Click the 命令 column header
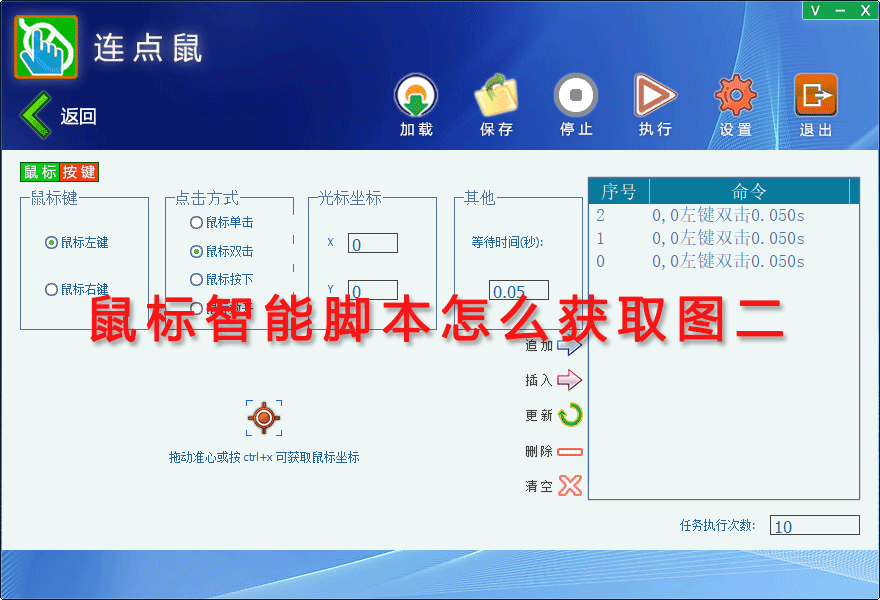The height and width of the screenshot is (600, 880). point(749,191)
